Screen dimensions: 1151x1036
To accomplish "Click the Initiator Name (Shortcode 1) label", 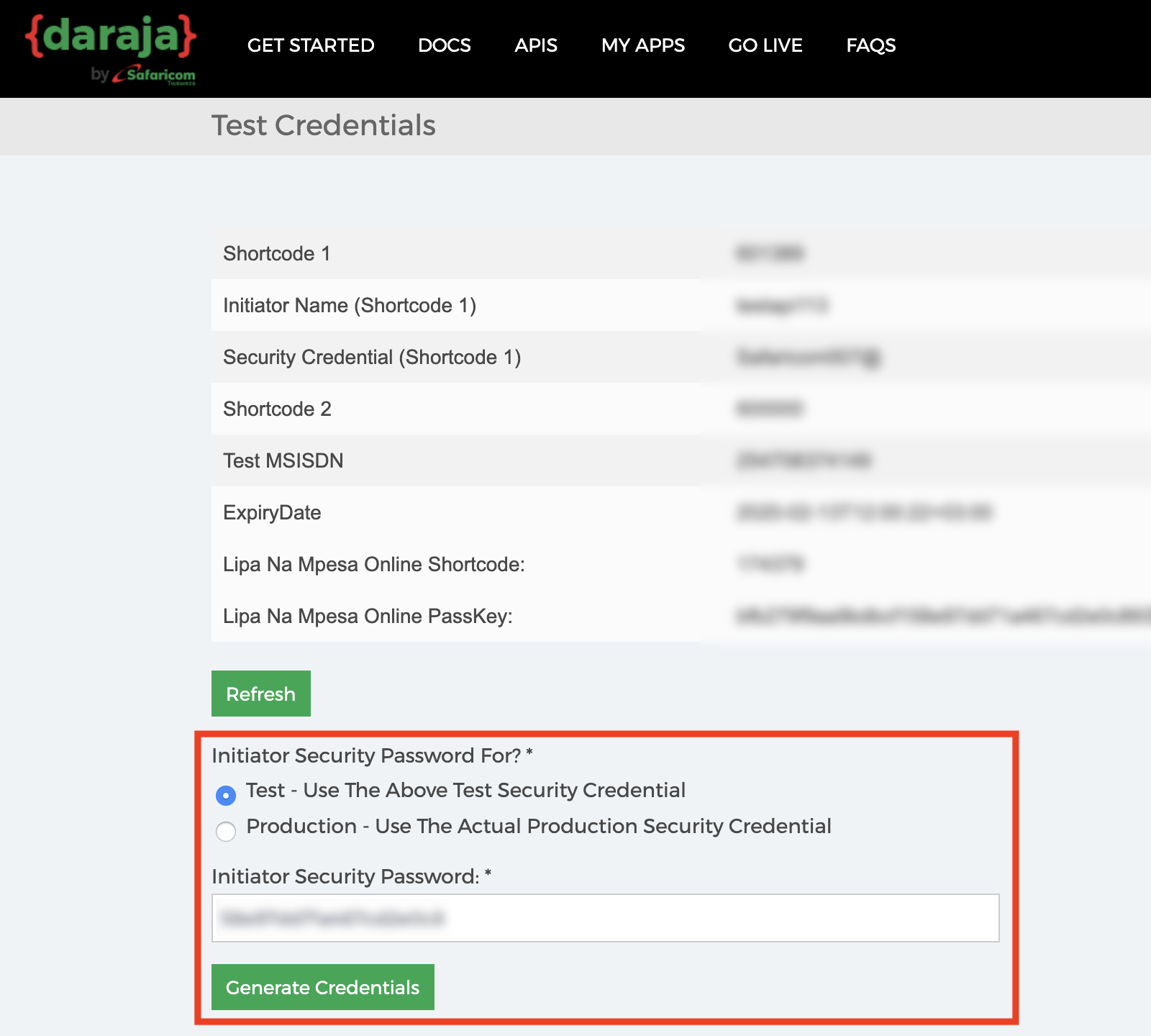I will [350, 305].
